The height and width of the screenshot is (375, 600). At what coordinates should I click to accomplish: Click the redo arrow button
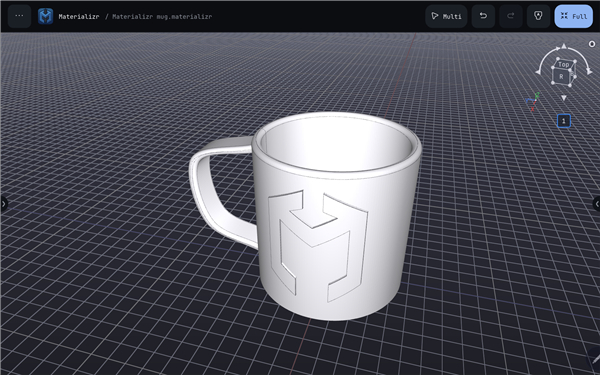tap(510, 16)
